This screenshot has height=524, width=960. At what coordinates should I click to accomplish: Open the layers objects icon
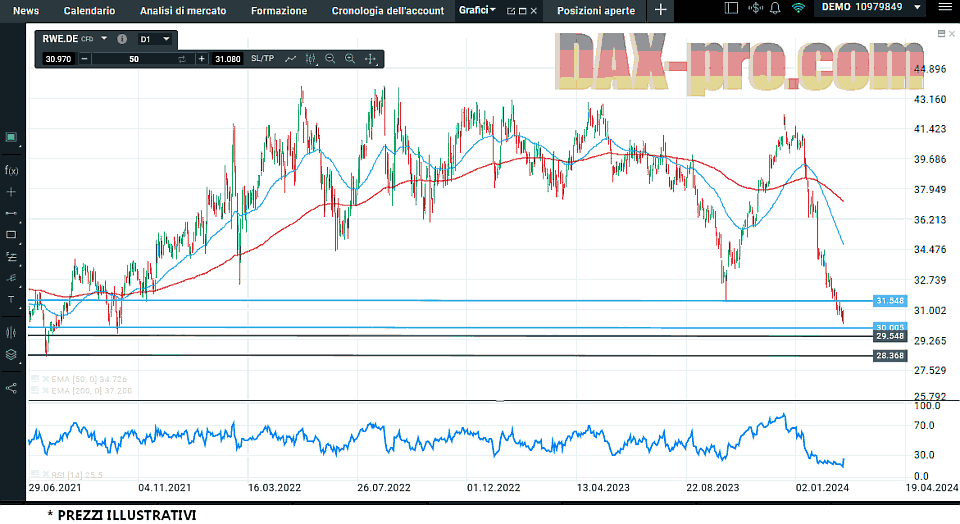click(x=11, y=354)
